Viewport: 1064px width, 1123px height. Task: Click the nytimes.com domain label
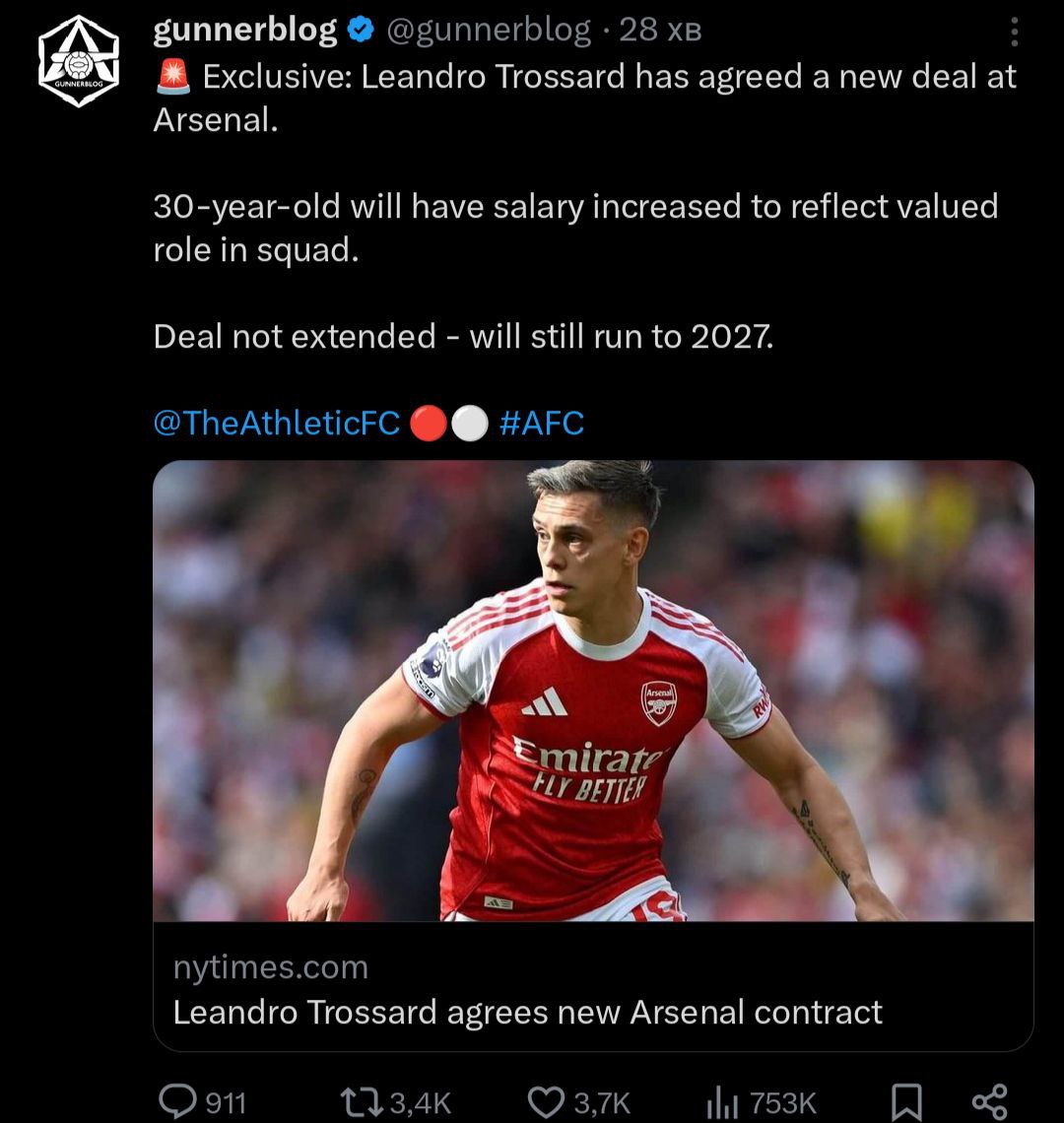click(270, 967)
